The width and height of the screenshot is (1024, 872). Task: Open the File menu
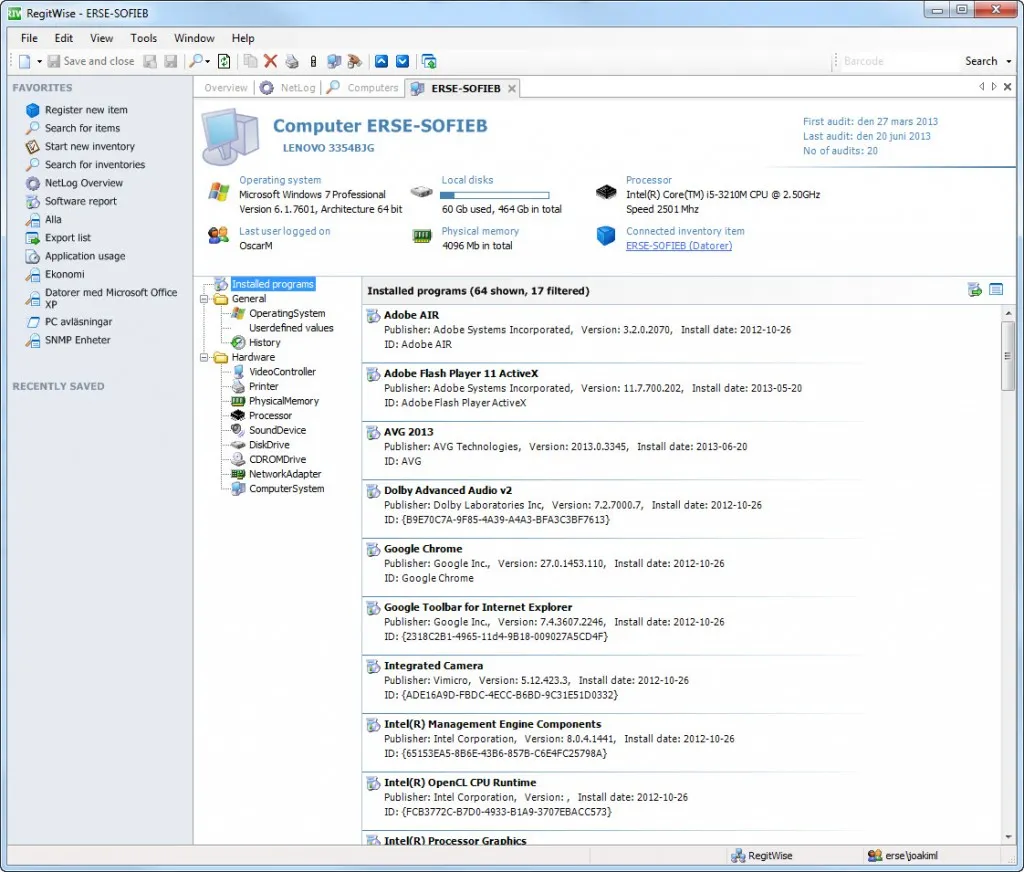click(x=29, y=38)
